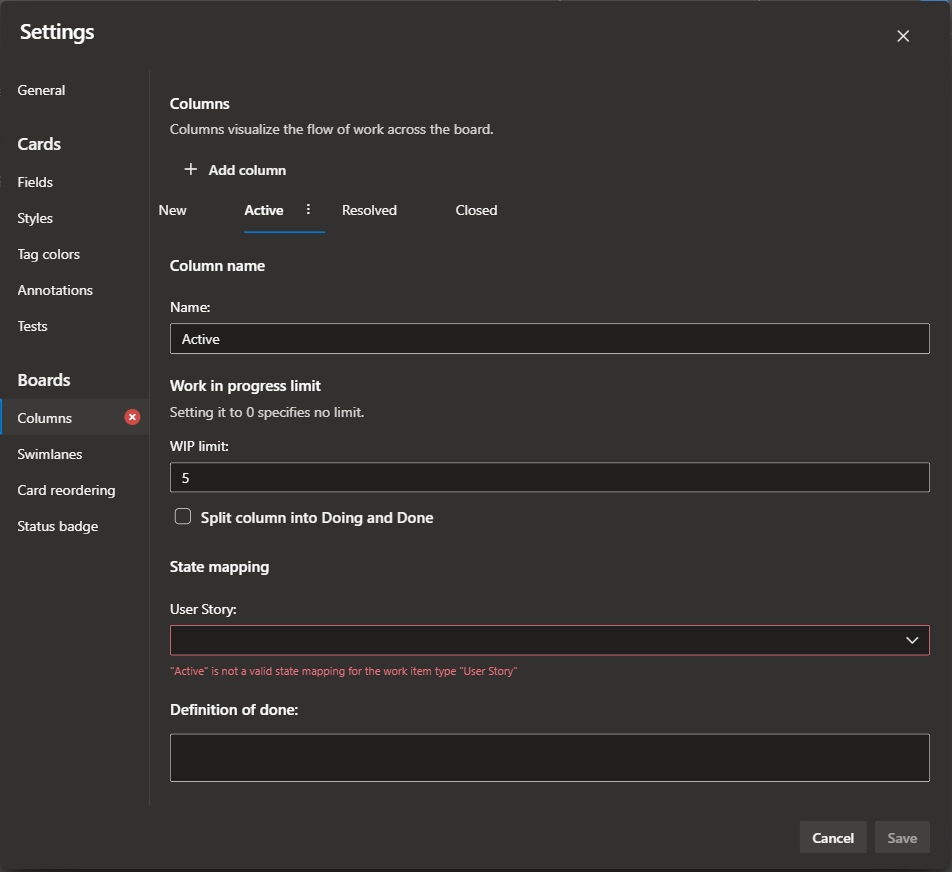Viewport: 952px width, 872px height.
Task: Select Columns in the Boards section
Action: click(x=75, y=417)
